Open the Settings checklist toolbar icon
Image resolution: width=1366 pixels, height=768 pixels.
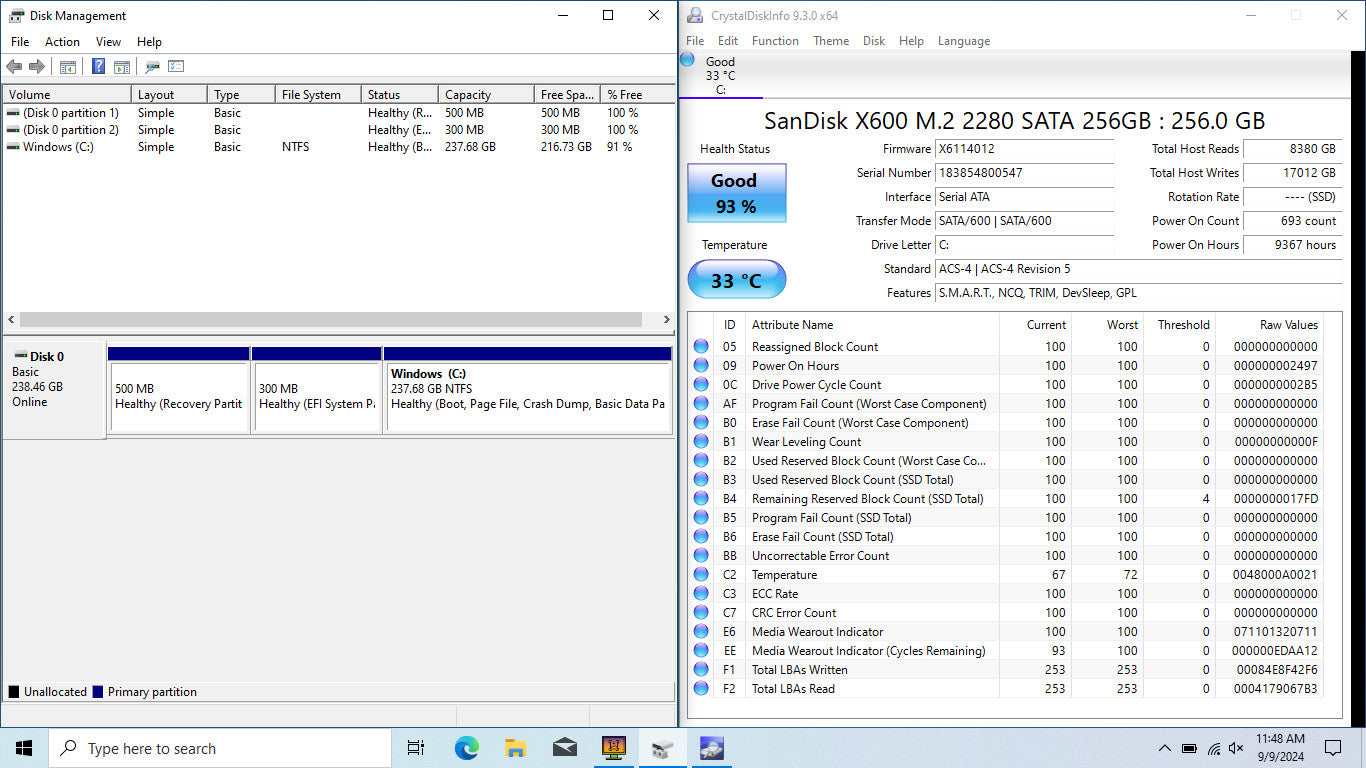[x=176, y=67]
